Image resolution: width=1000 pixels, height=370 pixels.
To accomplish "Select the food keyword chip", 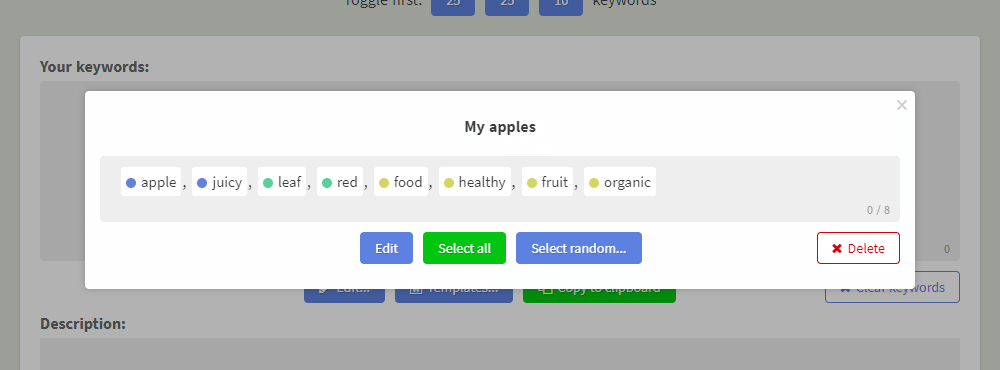I will point(401,182).
